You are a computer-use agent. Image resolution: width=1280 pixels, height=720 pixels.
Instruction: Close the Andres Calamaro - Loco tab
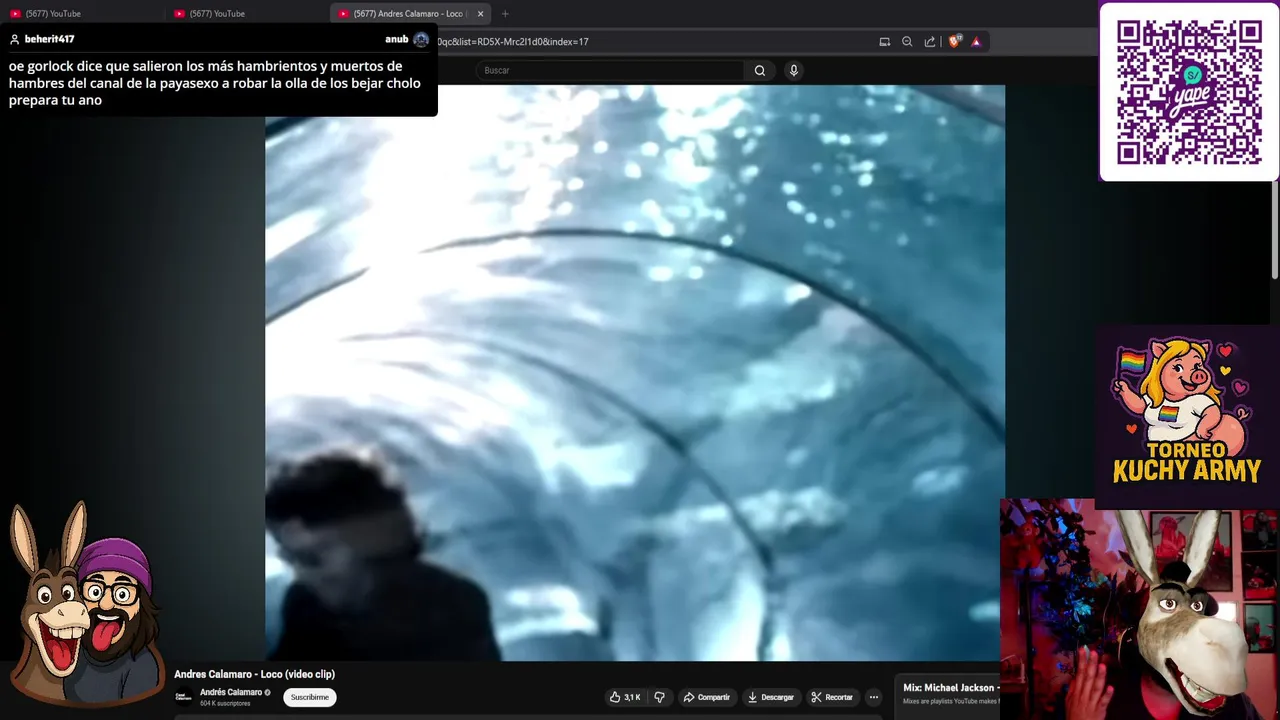coord(480,14)
